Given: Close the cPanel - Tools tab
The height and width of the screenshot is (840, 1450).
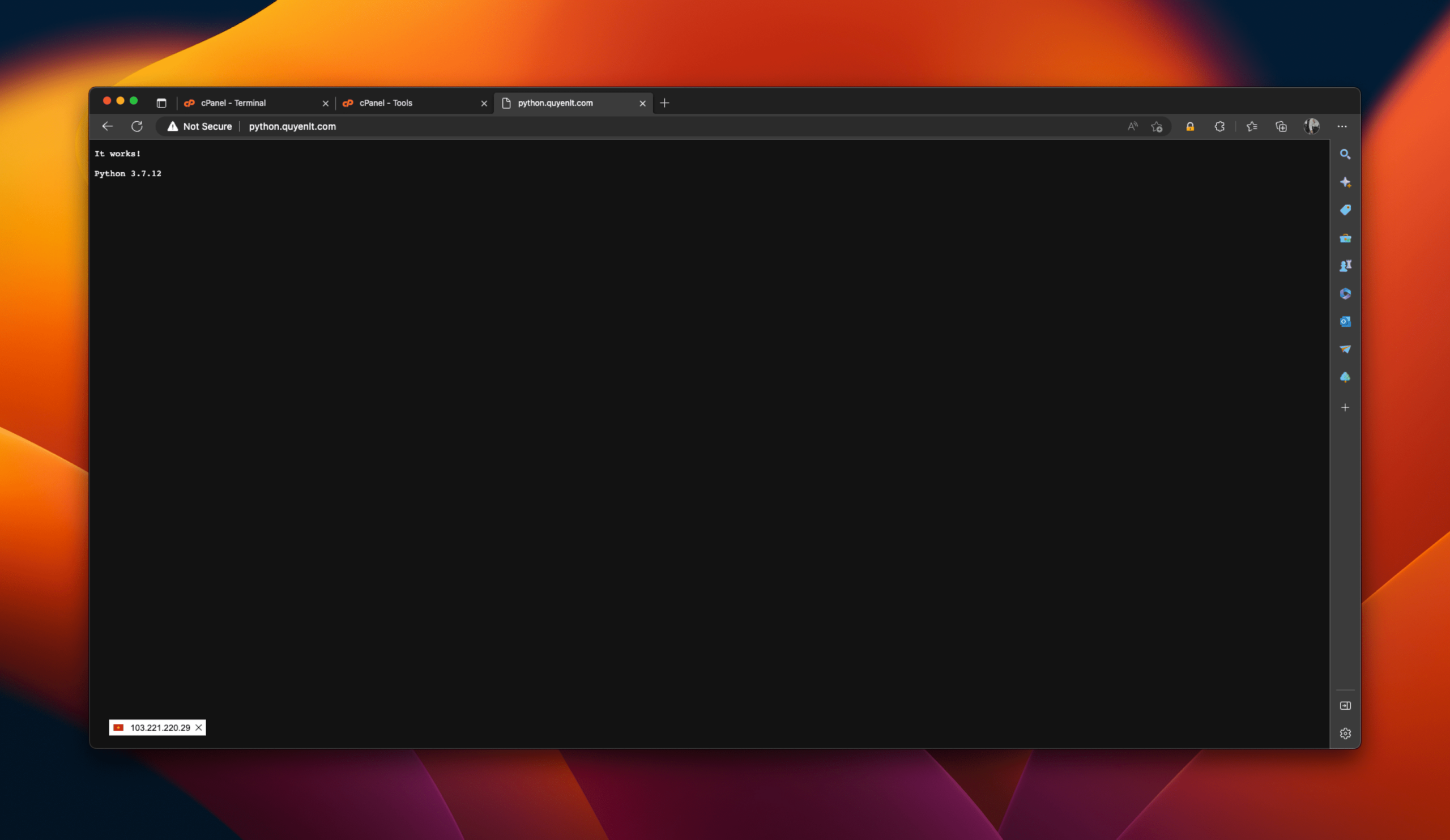Looking at the screenshot, I should [484, 104].
